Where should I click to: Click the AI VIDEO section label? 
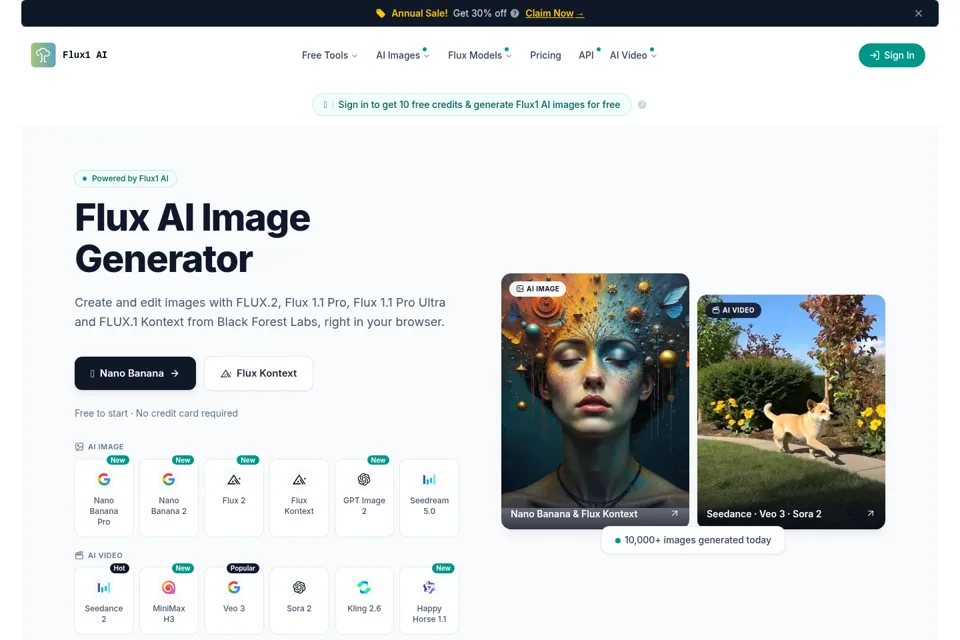pyautogui.click(x=99, y=555)
